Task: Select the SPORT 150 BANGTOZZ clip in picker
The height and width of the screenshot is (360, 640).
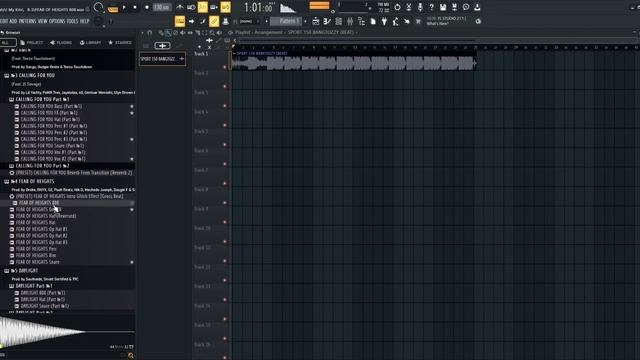Action: click(x=162, y=59)
